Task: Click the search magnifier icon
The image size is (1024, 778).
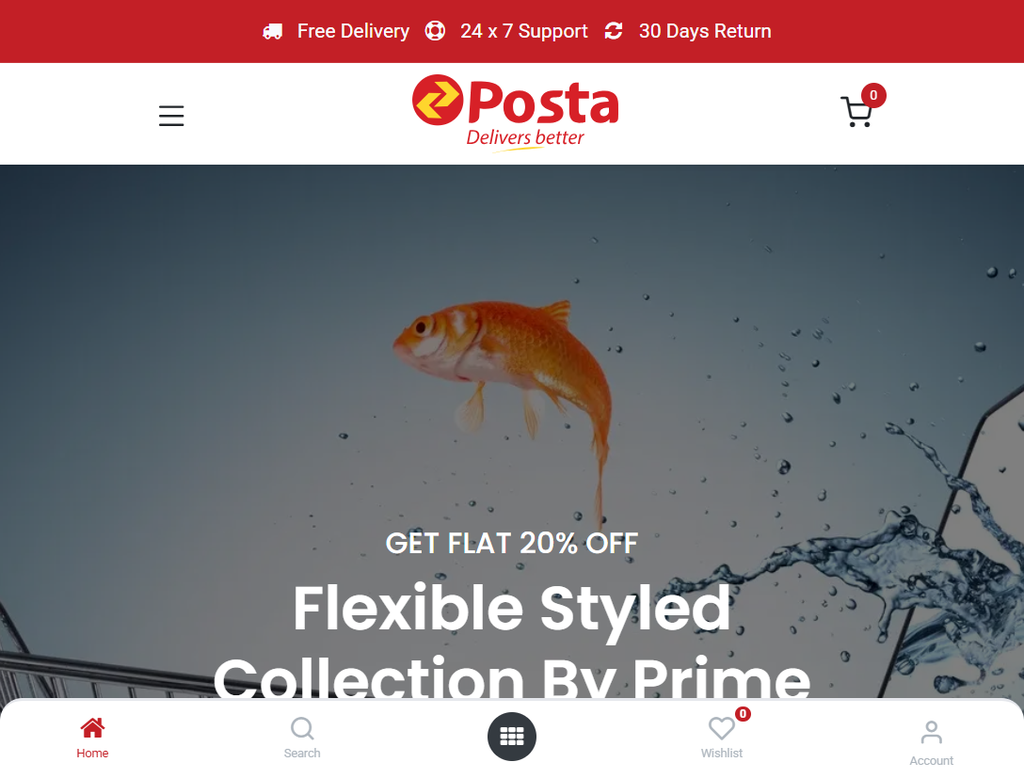Action: coord(302,728)
